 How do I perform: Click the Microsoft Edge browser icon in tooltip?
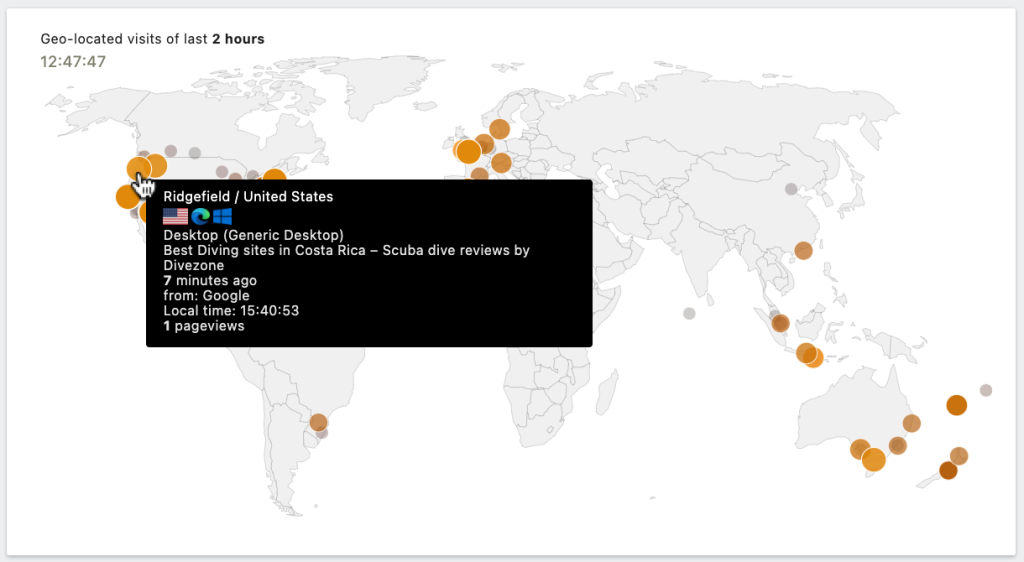coord(200,216)
